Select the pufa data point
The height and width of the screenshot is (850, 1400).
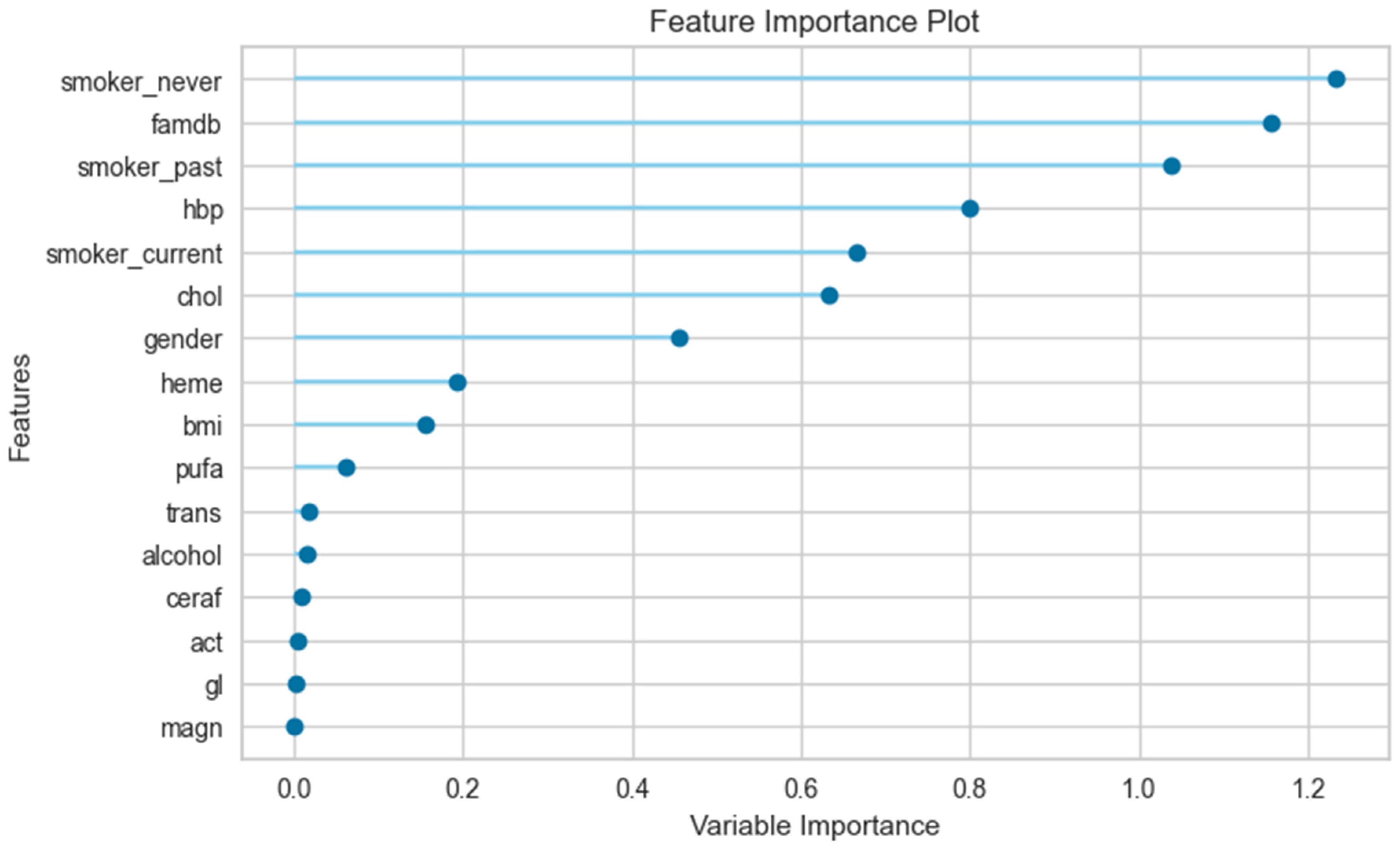346,468
